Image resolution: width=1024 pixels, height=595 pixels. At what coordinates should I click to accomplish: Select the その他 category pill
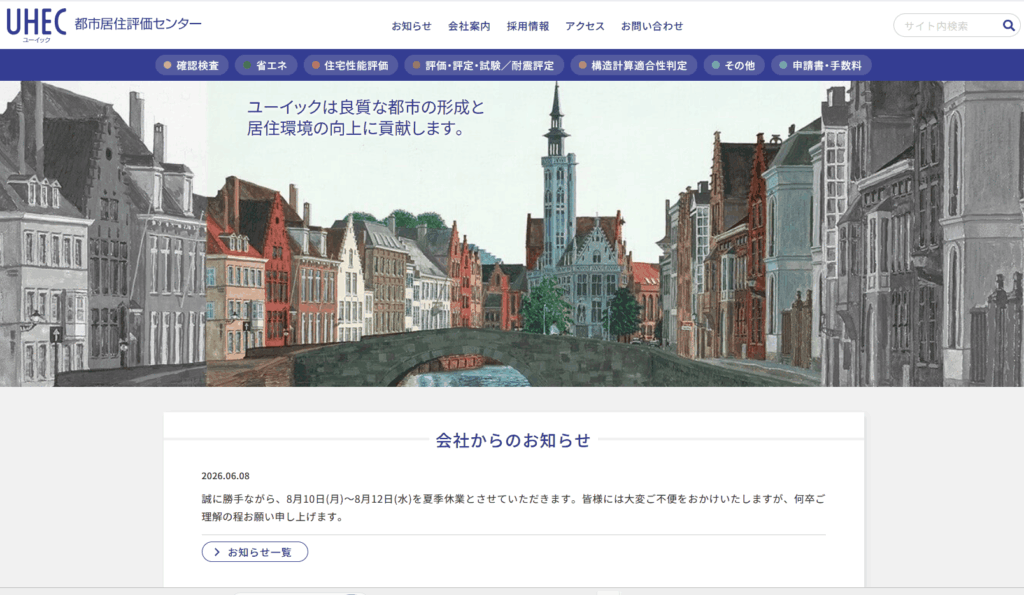coord(734,65)
